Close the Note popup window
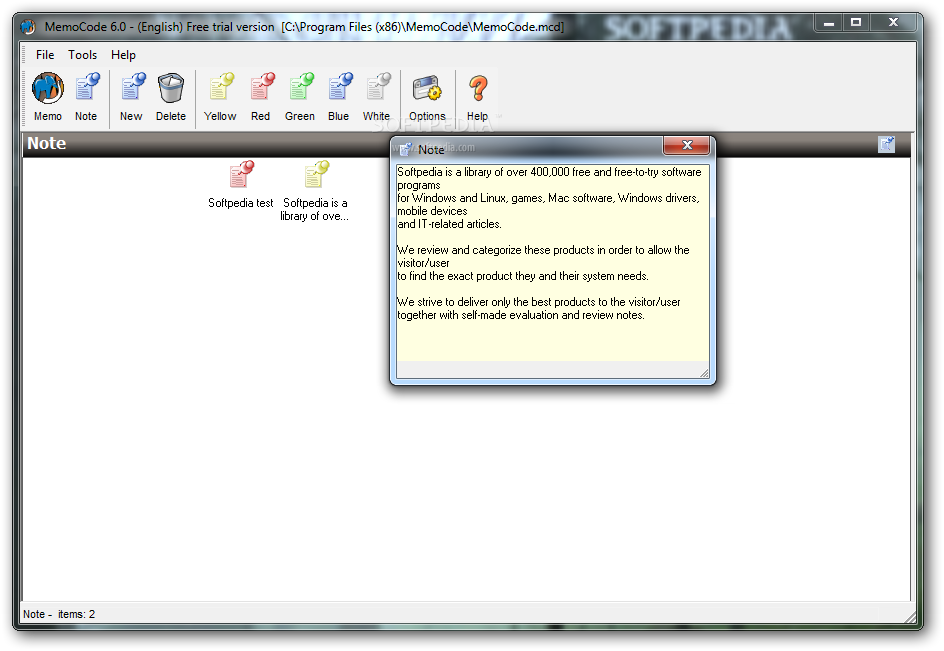 686,145
